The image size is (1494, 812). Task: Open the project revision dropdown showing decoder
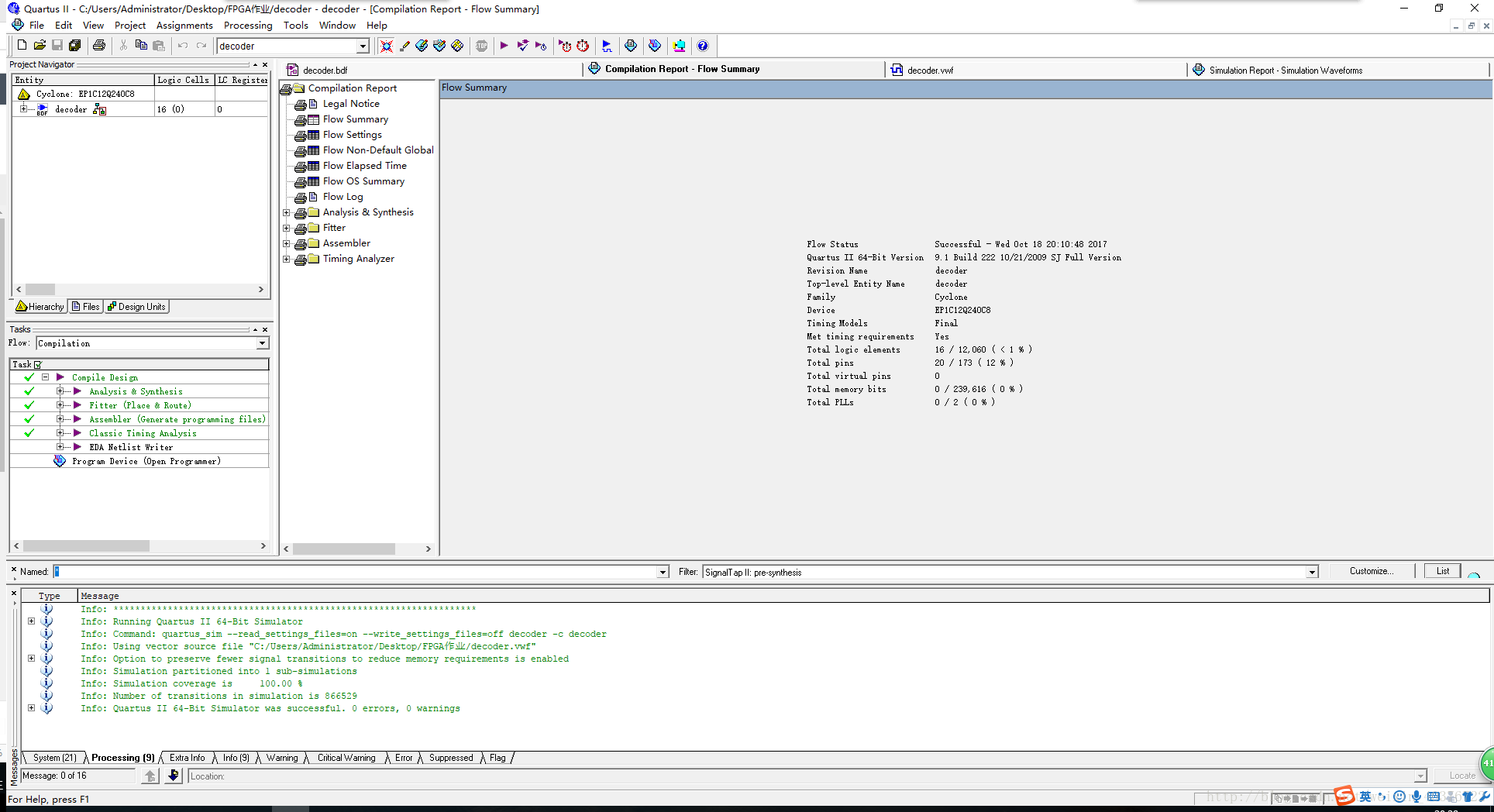coord(363,46)
